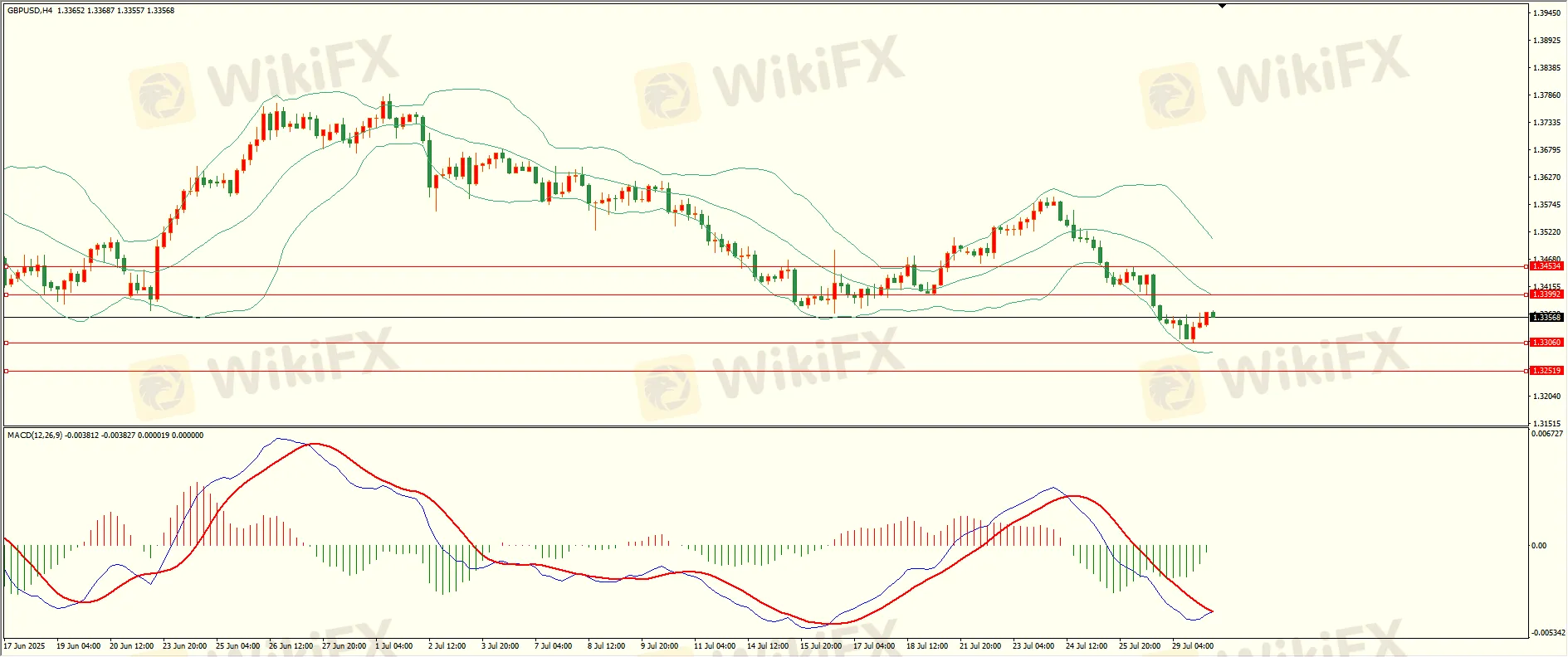The height and width of the screenshot is (657, 1568).
Task: Click the 1.37335 price axis value
Action: pos(1546,123)
